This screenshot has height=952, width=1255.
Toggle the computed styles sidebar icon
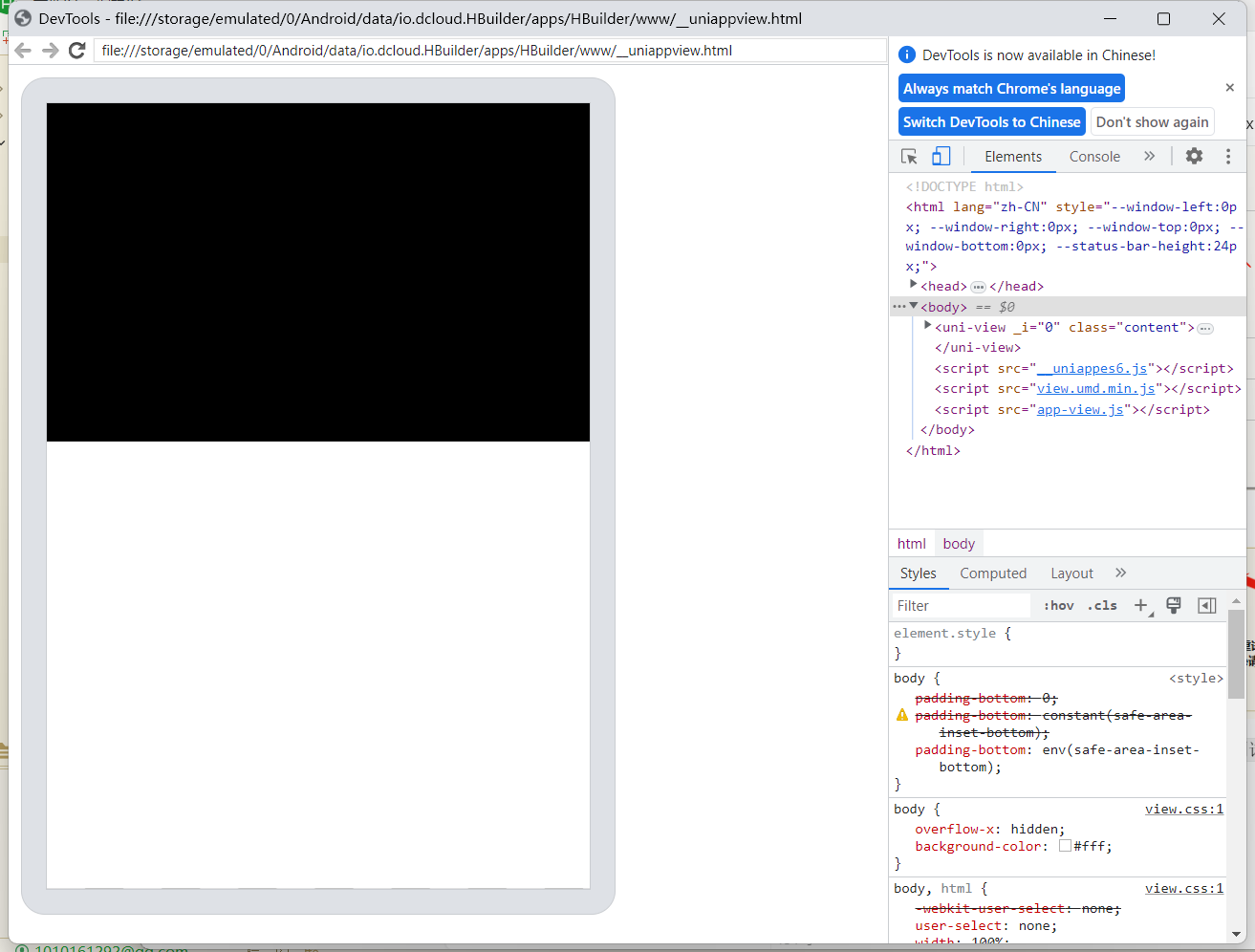point(1207,605)
